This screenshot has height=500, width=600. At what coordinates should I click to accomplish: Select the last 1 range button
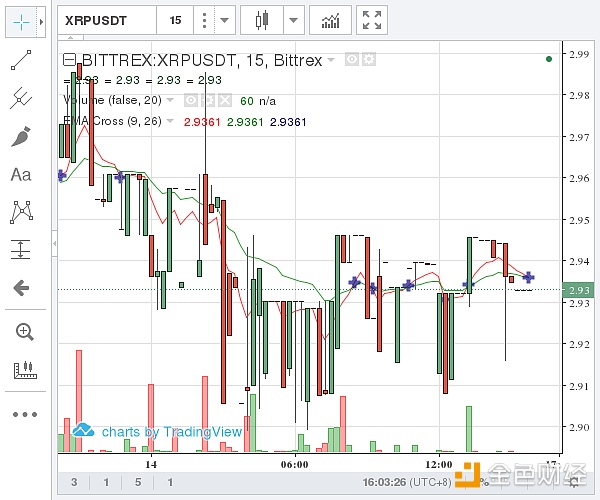click(170, 482)
